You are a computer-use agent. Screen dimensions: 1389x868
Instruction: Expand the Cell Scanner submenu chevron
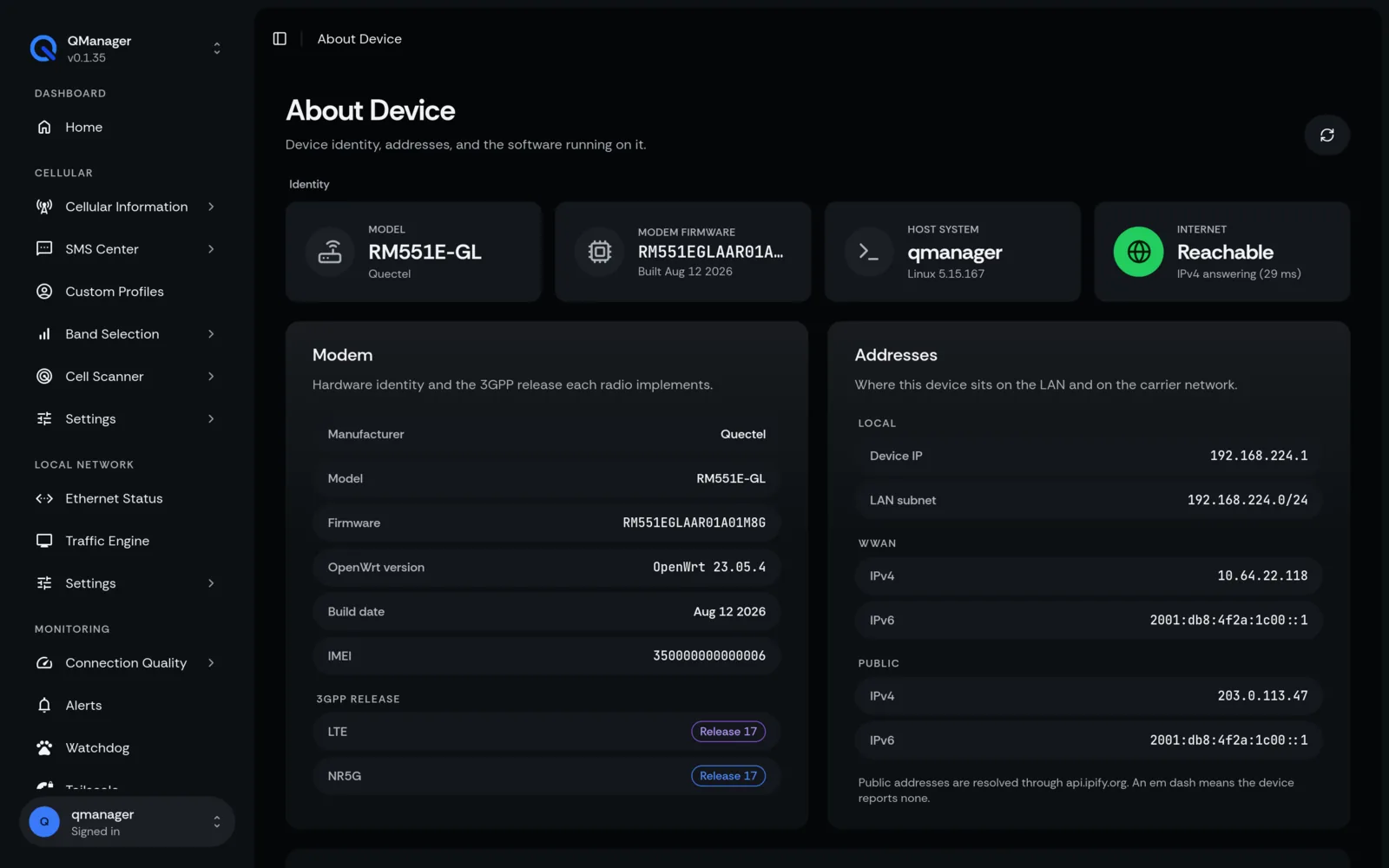tap(211, 376)
